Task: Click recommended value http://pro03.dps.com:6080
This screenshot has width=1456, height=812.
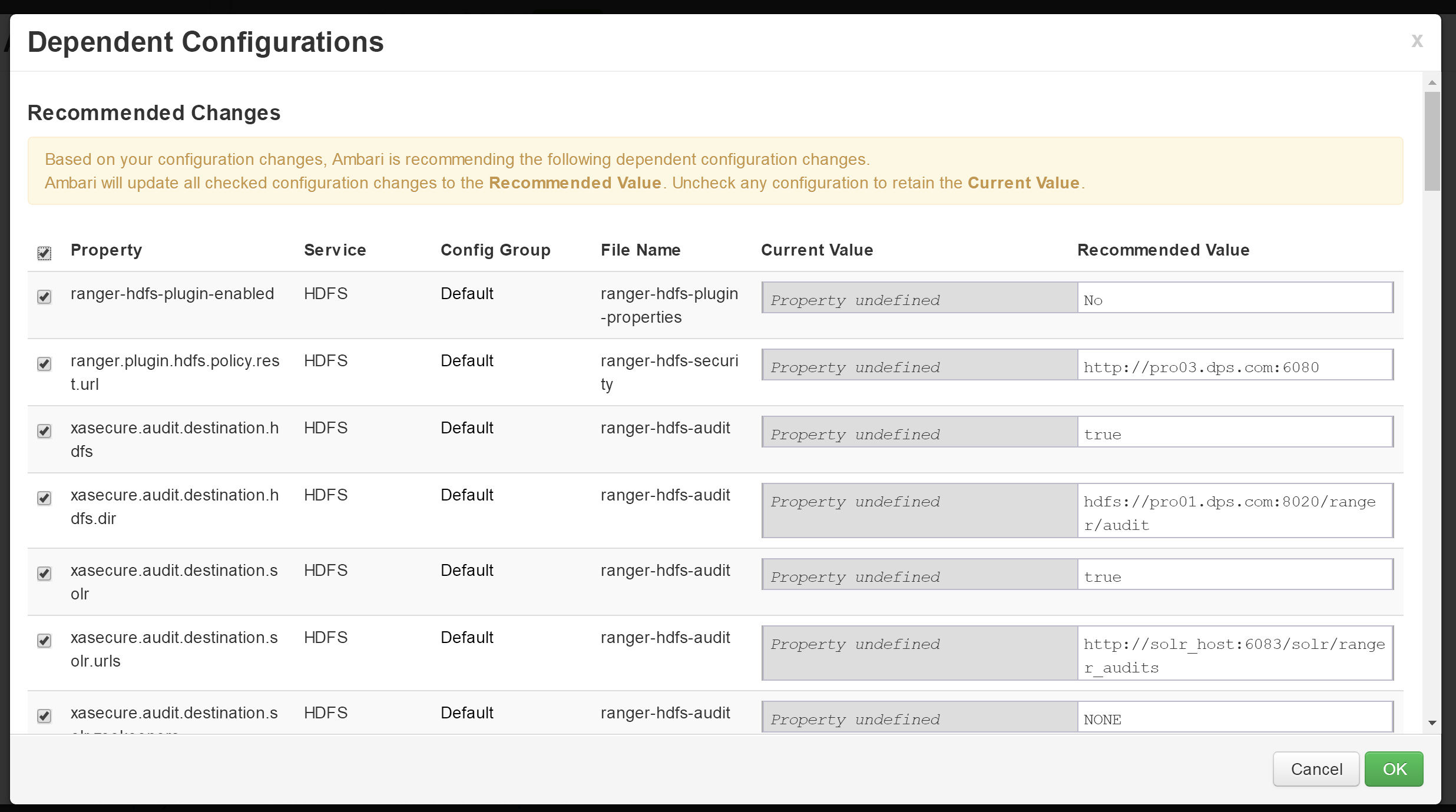Action: coord(1235,364)
